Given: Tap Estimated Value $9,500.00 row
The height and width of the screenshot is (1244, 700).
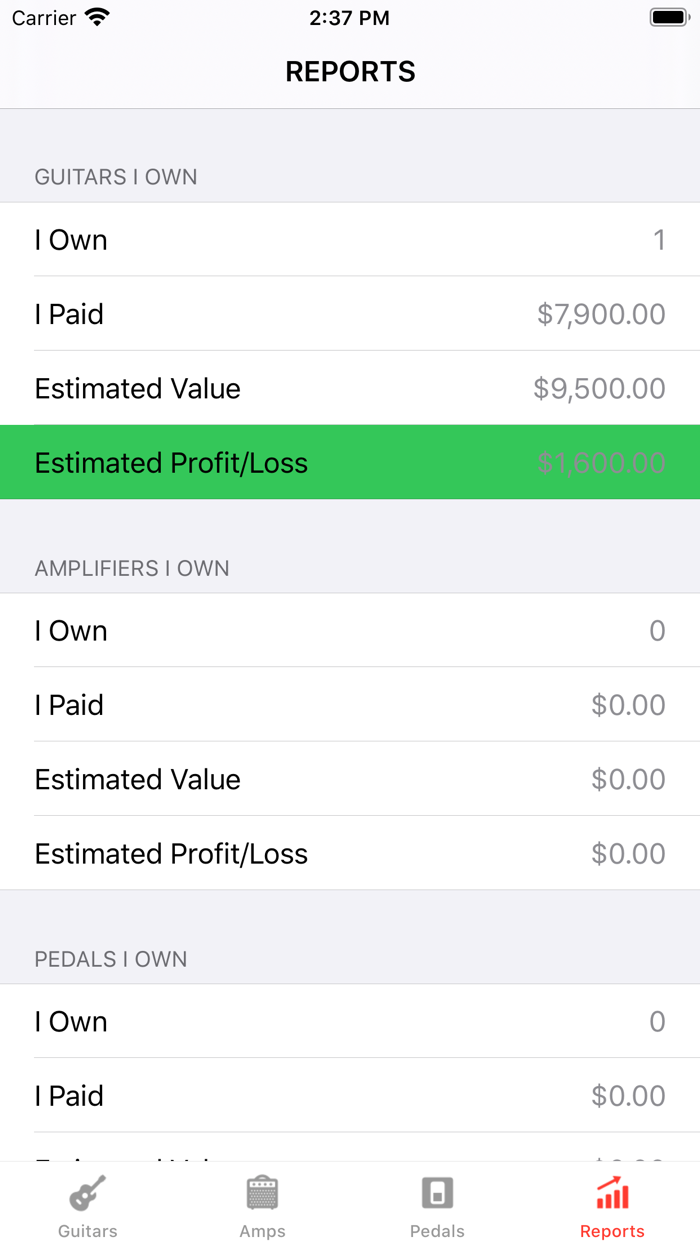Looking at the screenshot, I should tap(350, 388).
